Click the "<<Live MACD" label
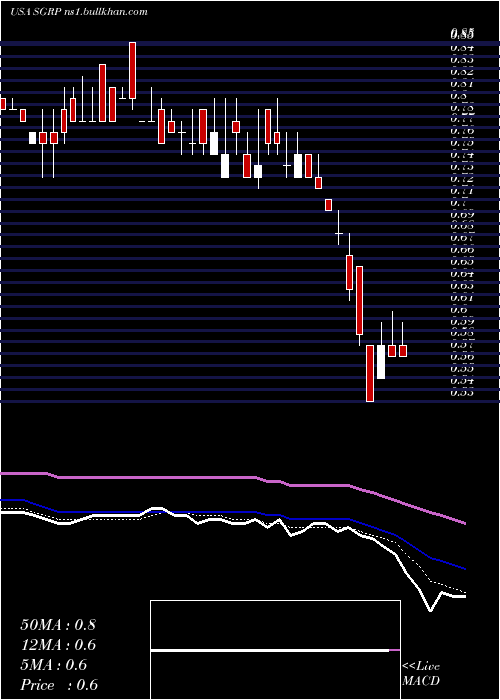500x700 pixels. [421, 674]
